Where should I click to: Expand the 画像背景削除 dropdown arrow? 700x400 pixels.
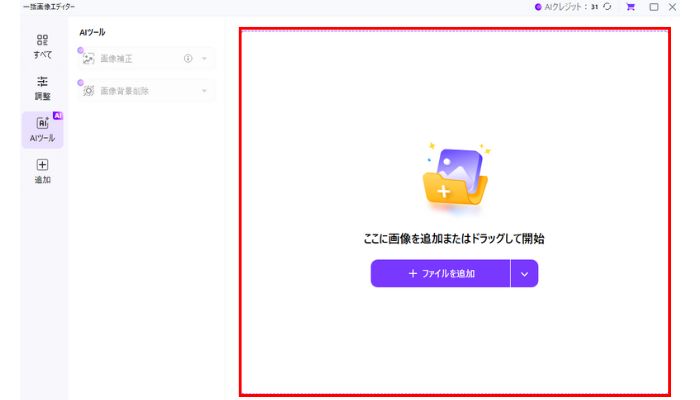click(x=204, y=91)
